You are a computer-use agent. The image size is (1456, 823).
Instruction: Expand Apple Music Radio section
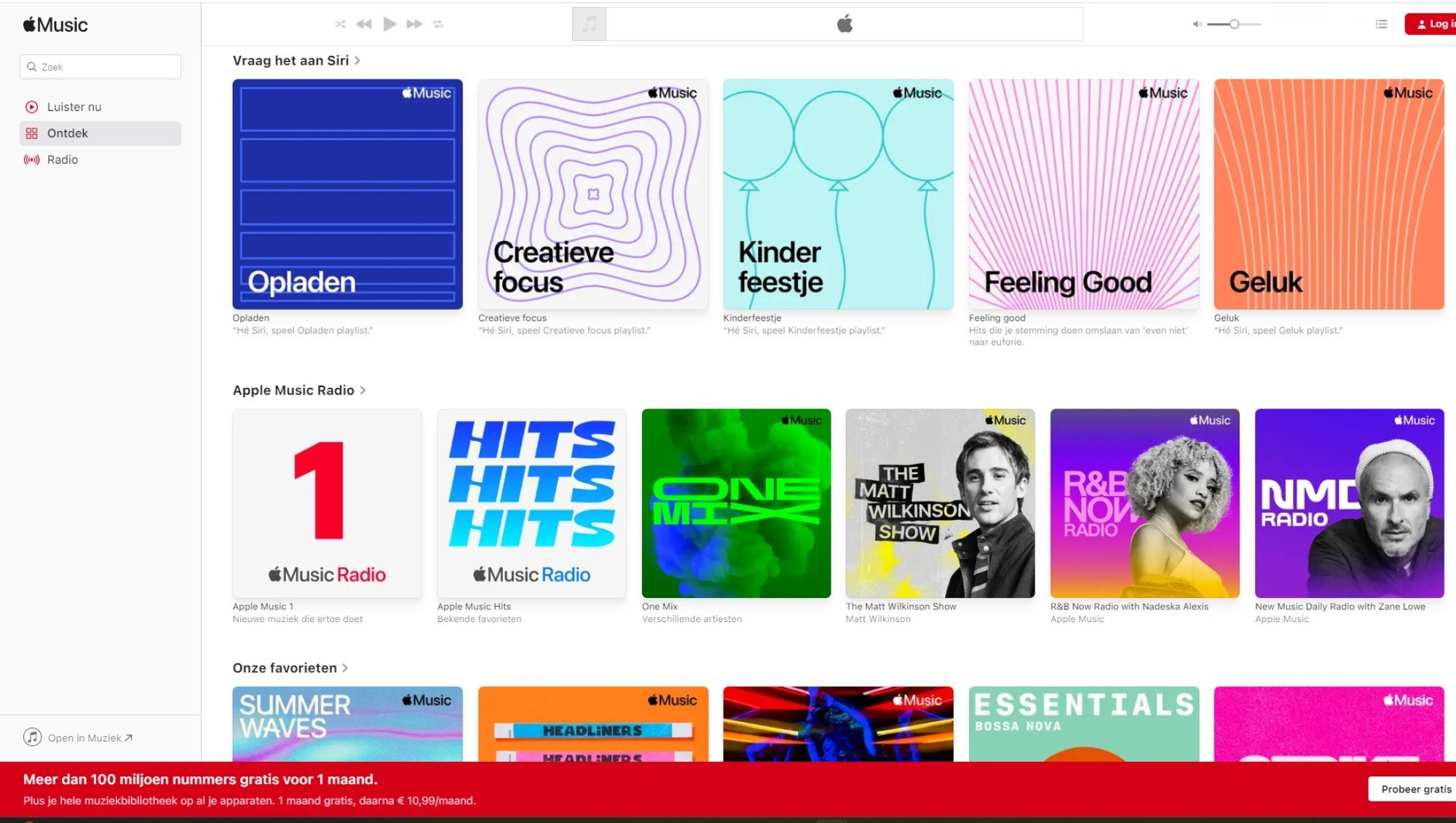pos(299,390)
